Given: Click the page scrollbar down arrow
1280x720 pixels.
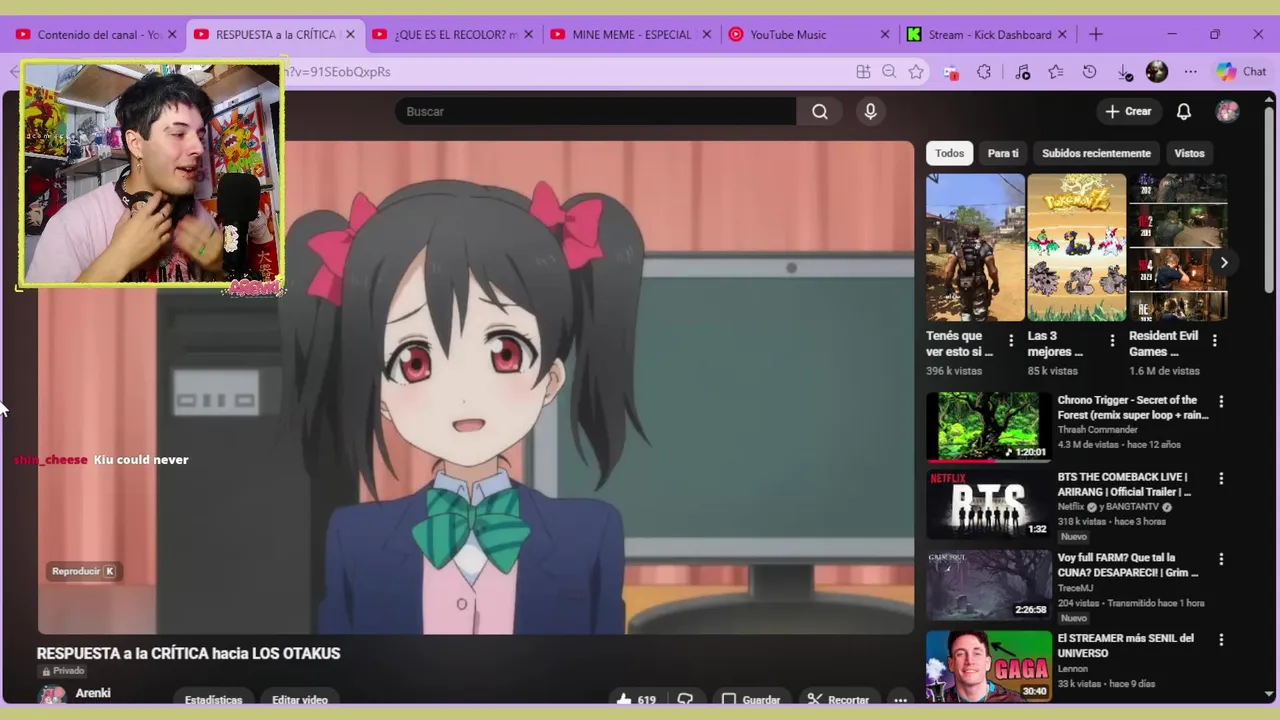Looking at the screenshot, I should point(1270,693).
